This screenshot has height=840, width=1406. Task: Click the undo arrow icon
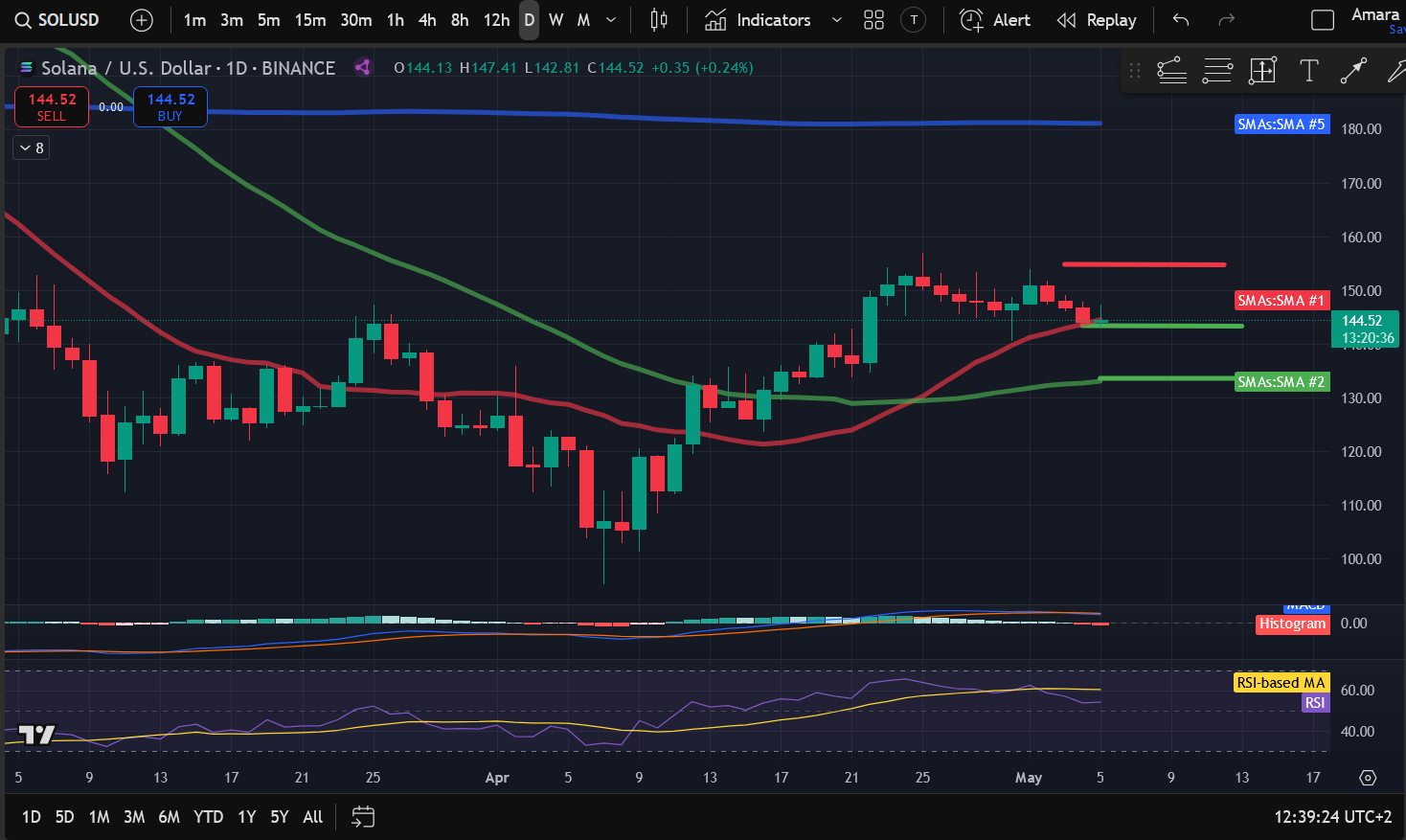1181,20
